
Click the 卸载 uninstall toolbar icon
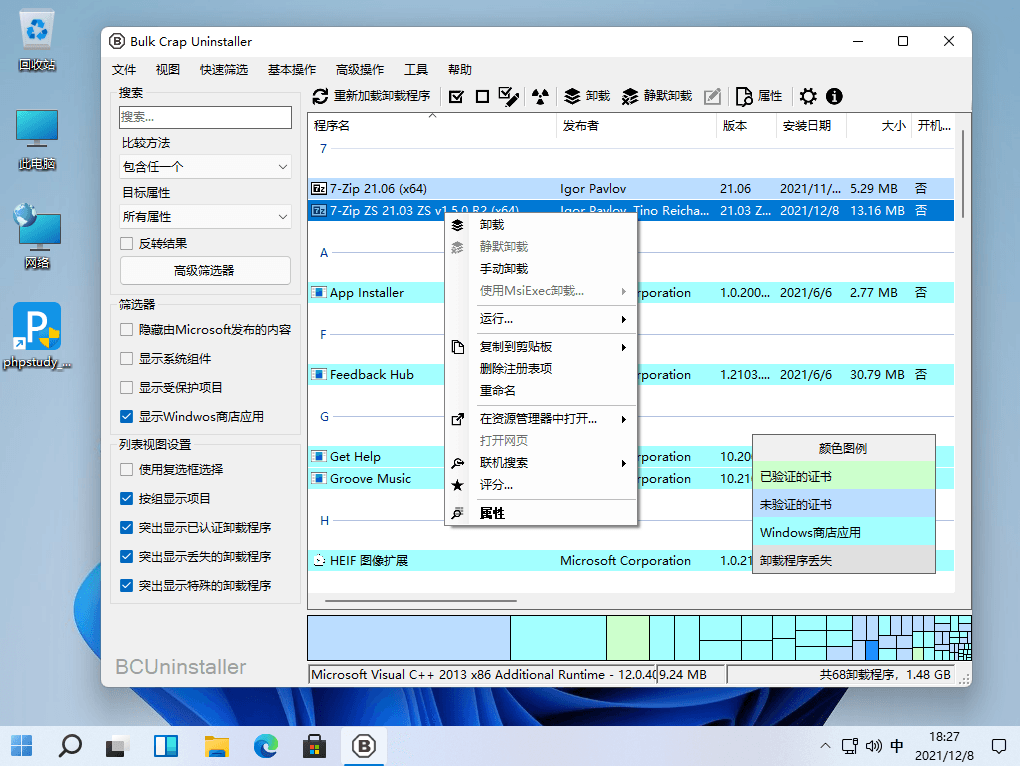point(572,96)
